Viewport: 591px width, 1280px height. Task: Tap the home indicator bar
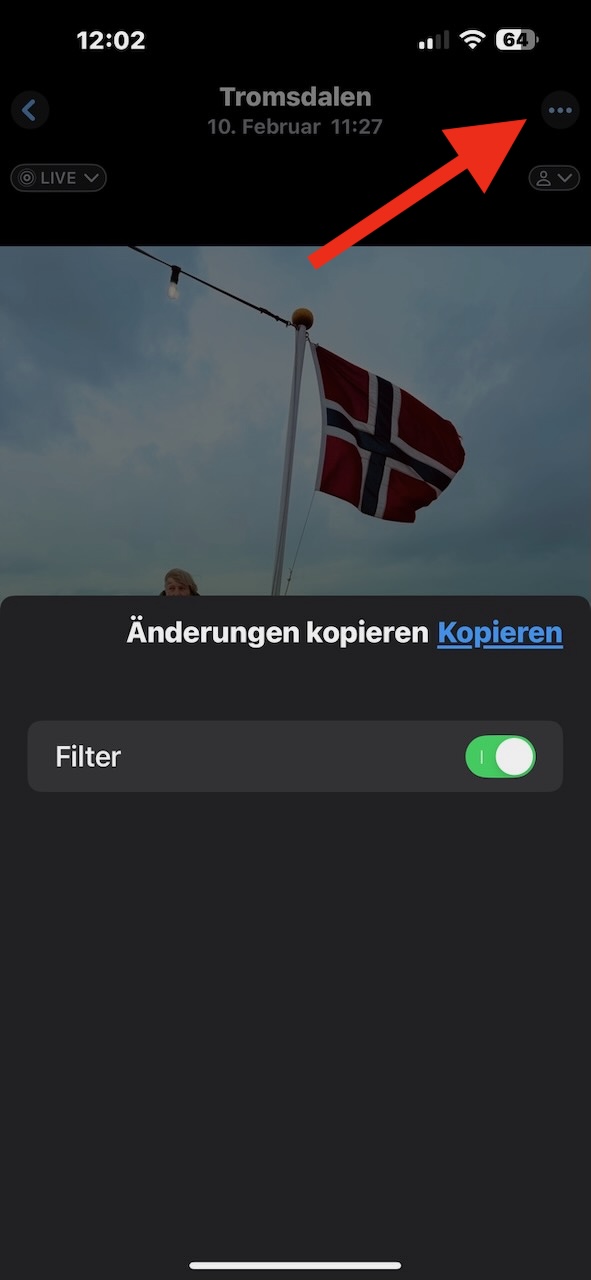[x=295, y=1265]
